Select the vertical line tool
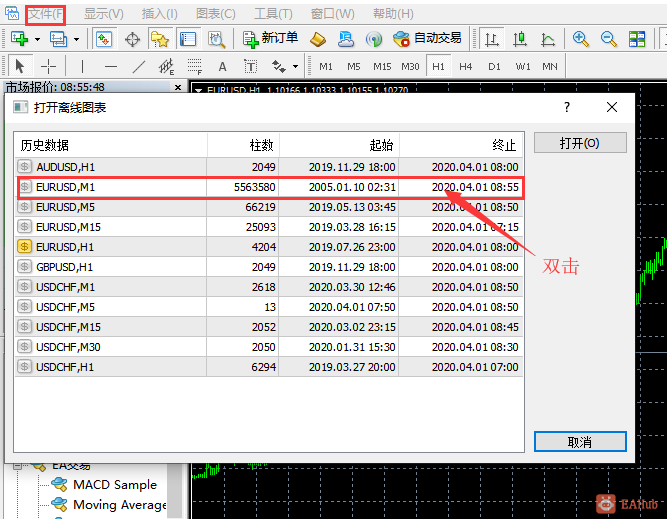Screen dimensions: 667x519 point(82,66)
